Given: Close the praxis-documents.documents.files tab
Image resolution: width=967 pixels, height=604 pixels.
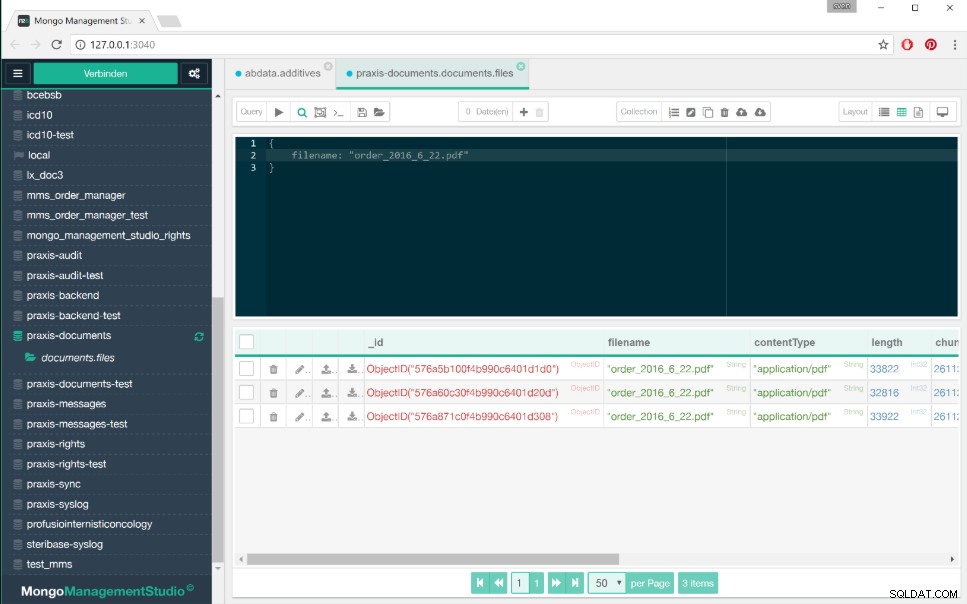Looking at the screenshot, I should [x=521, y=66].
